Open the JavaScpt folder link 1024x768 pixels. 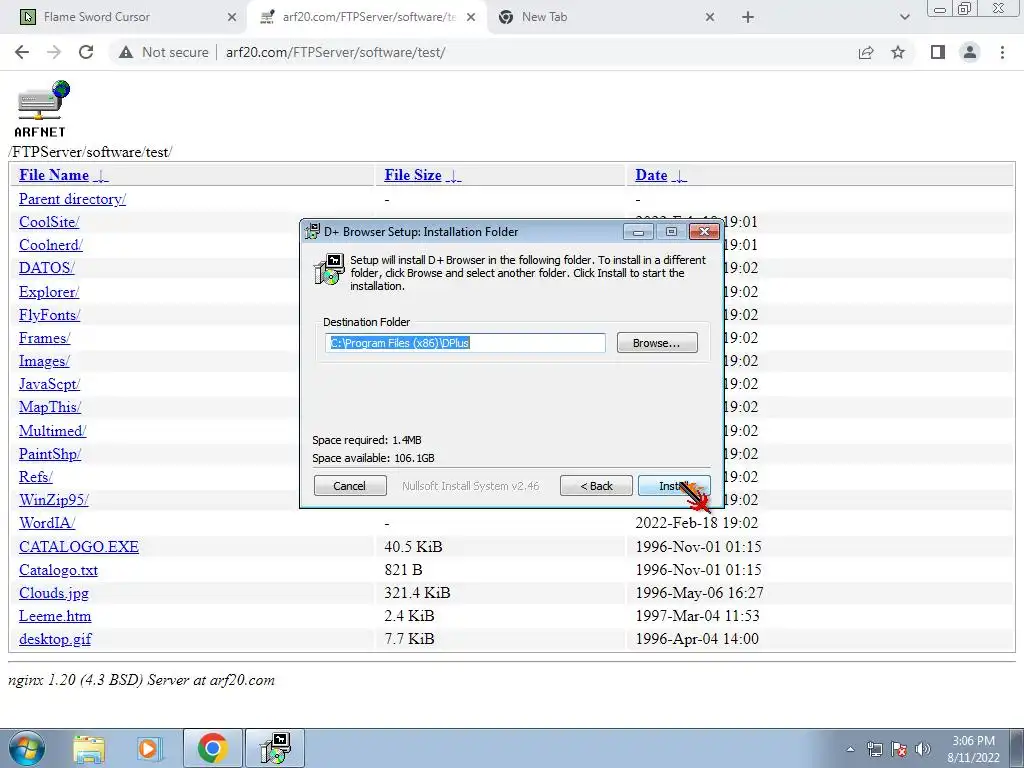coord(50,384)
